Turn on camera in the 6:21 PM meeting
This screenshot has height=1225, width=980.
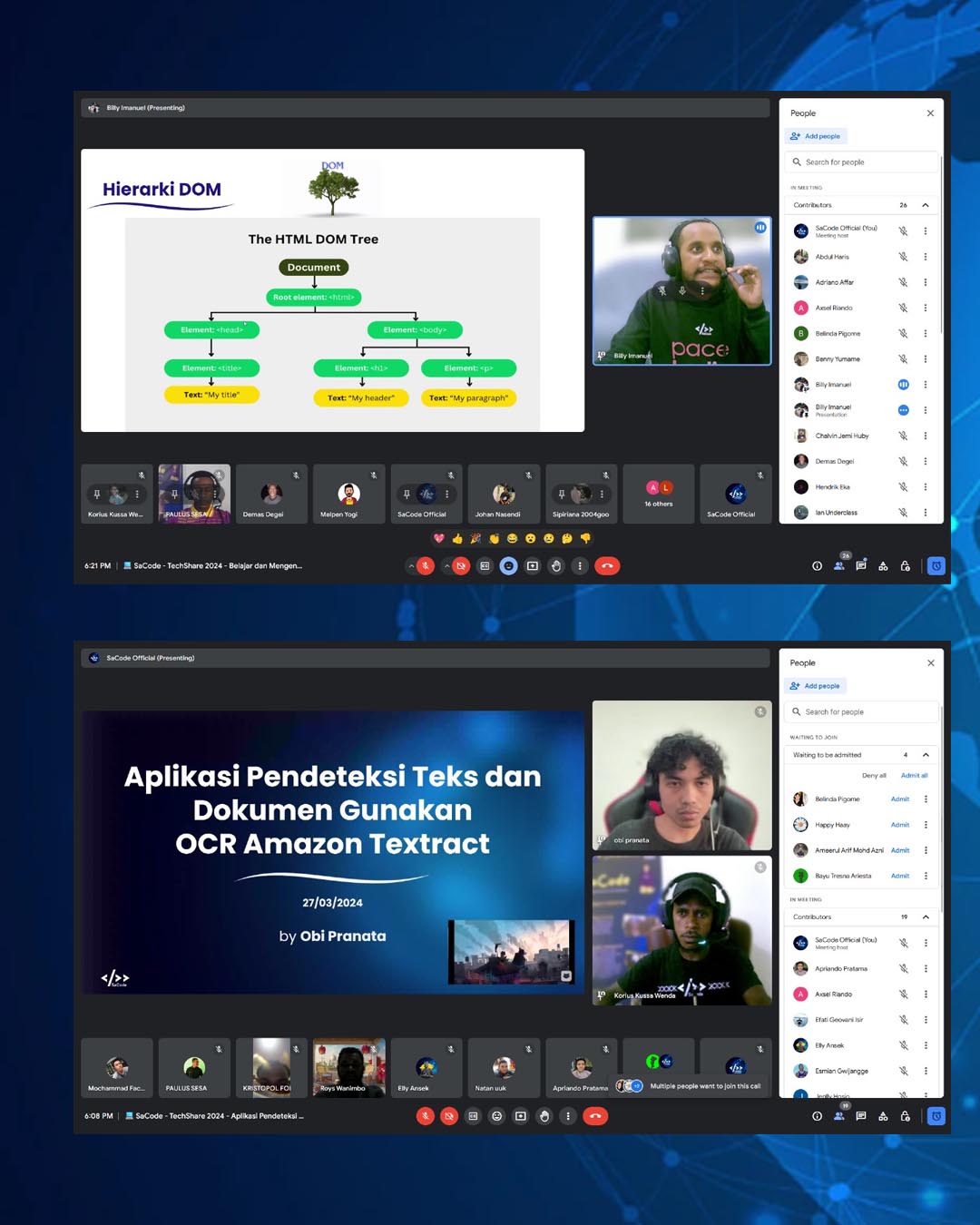point(461,566)
